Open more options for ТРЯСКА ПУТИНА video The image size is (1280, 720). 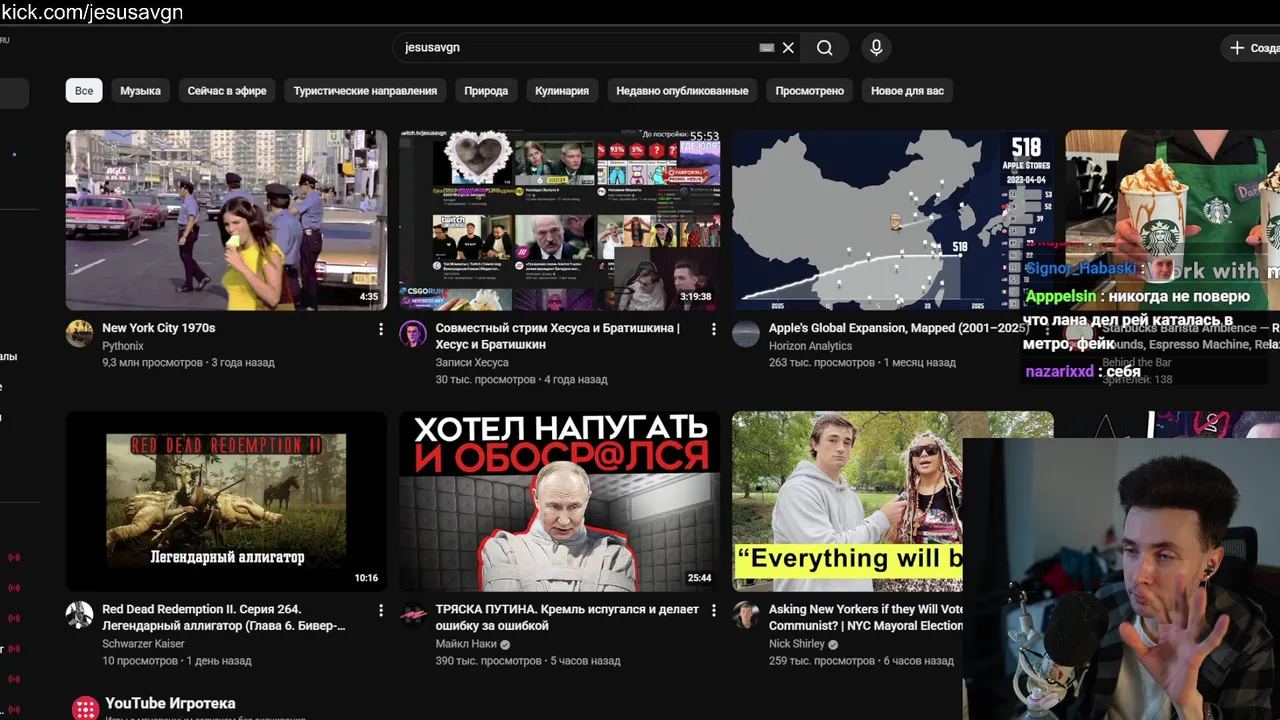pyautogui.click(x=713, y=610)
